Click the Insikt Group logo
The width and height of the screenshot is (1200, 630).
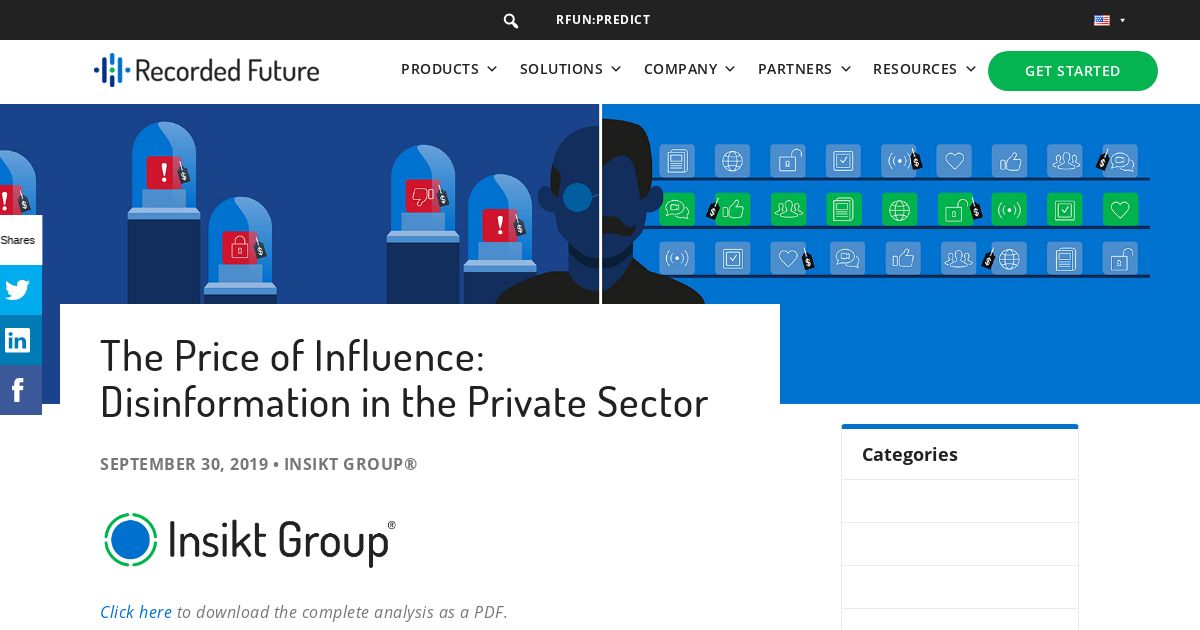(249, 540)
